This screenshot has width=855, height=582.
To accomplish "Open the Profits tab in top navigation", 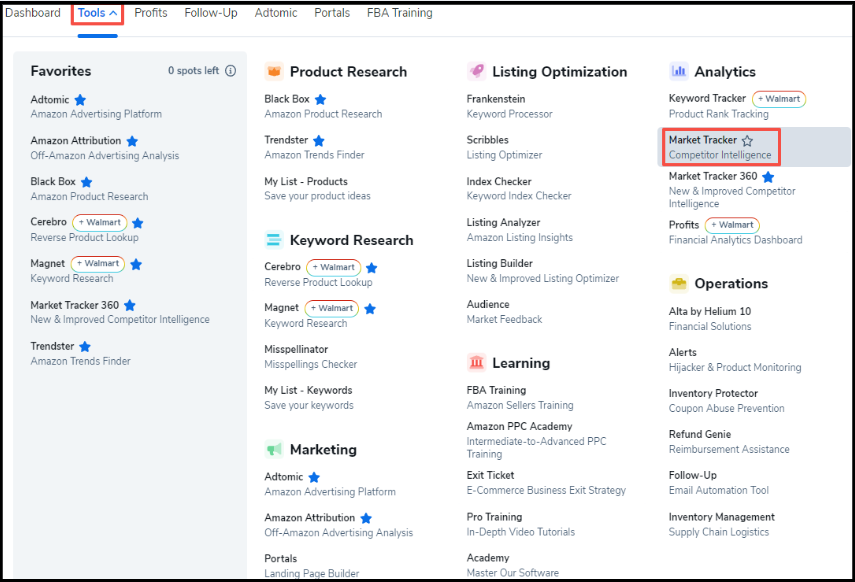I will pos(151,13).
